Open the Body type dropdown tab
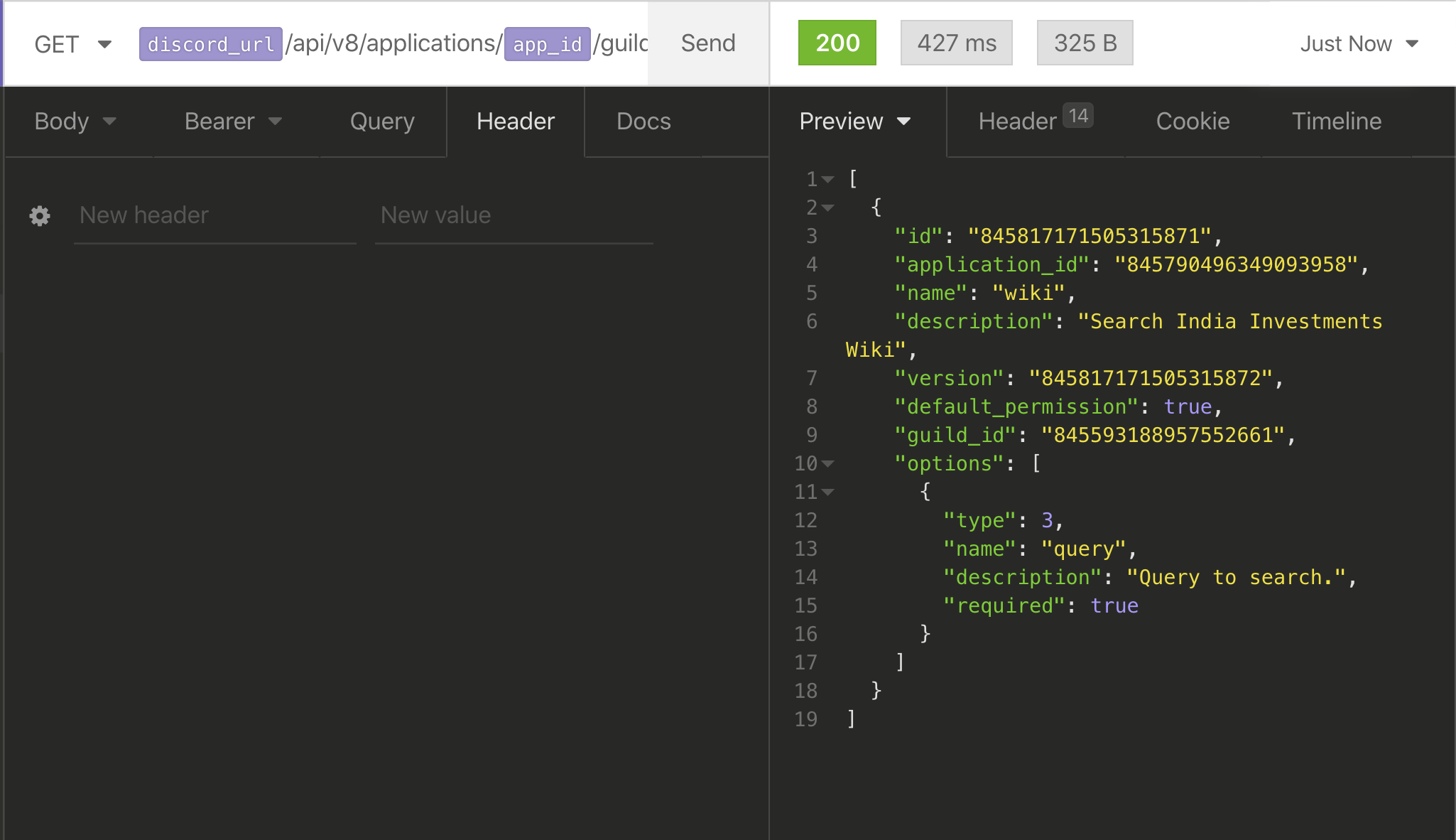1456x840 pixels. click(75, 122)
